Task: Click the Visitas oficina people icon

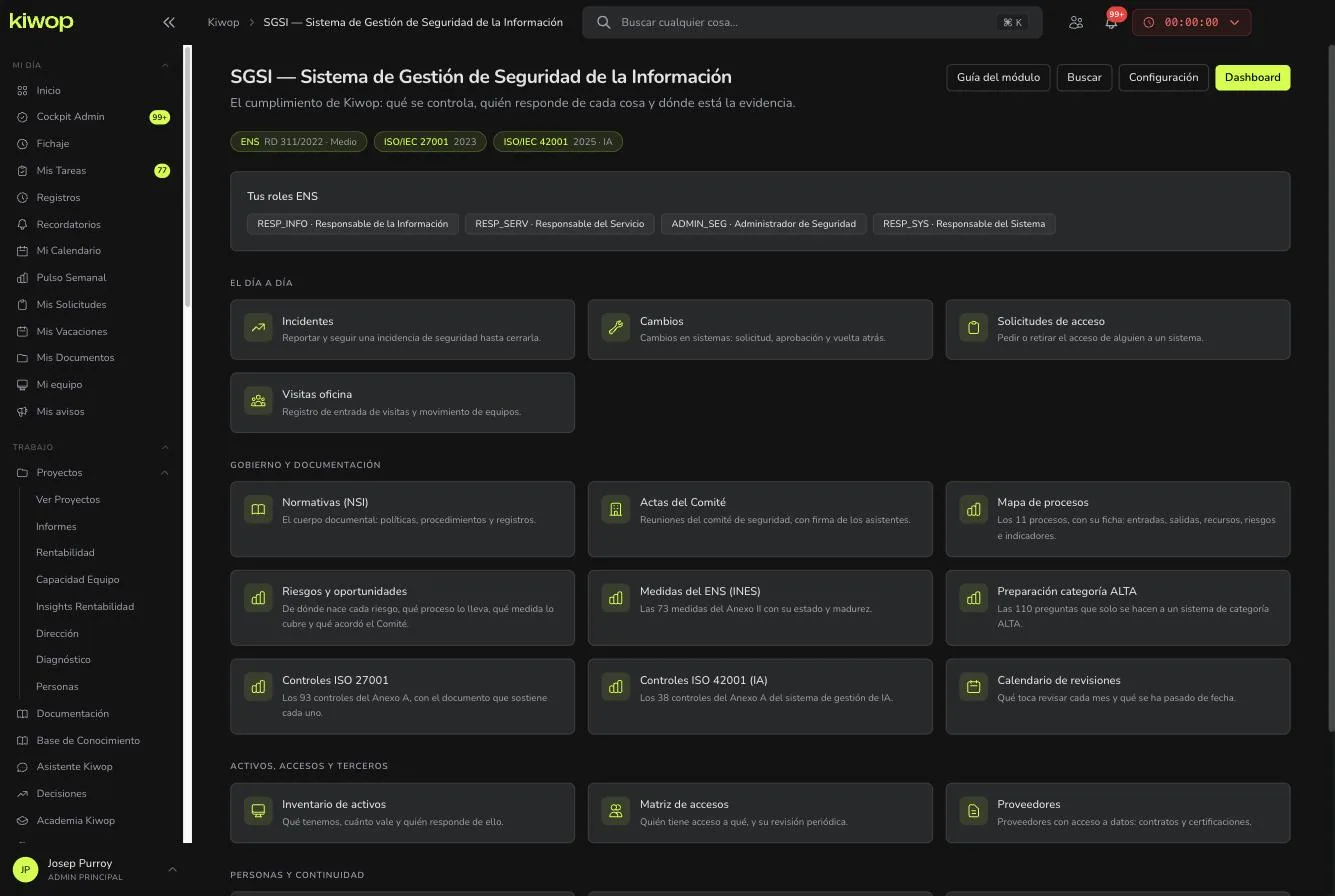Action: [258, 400]
